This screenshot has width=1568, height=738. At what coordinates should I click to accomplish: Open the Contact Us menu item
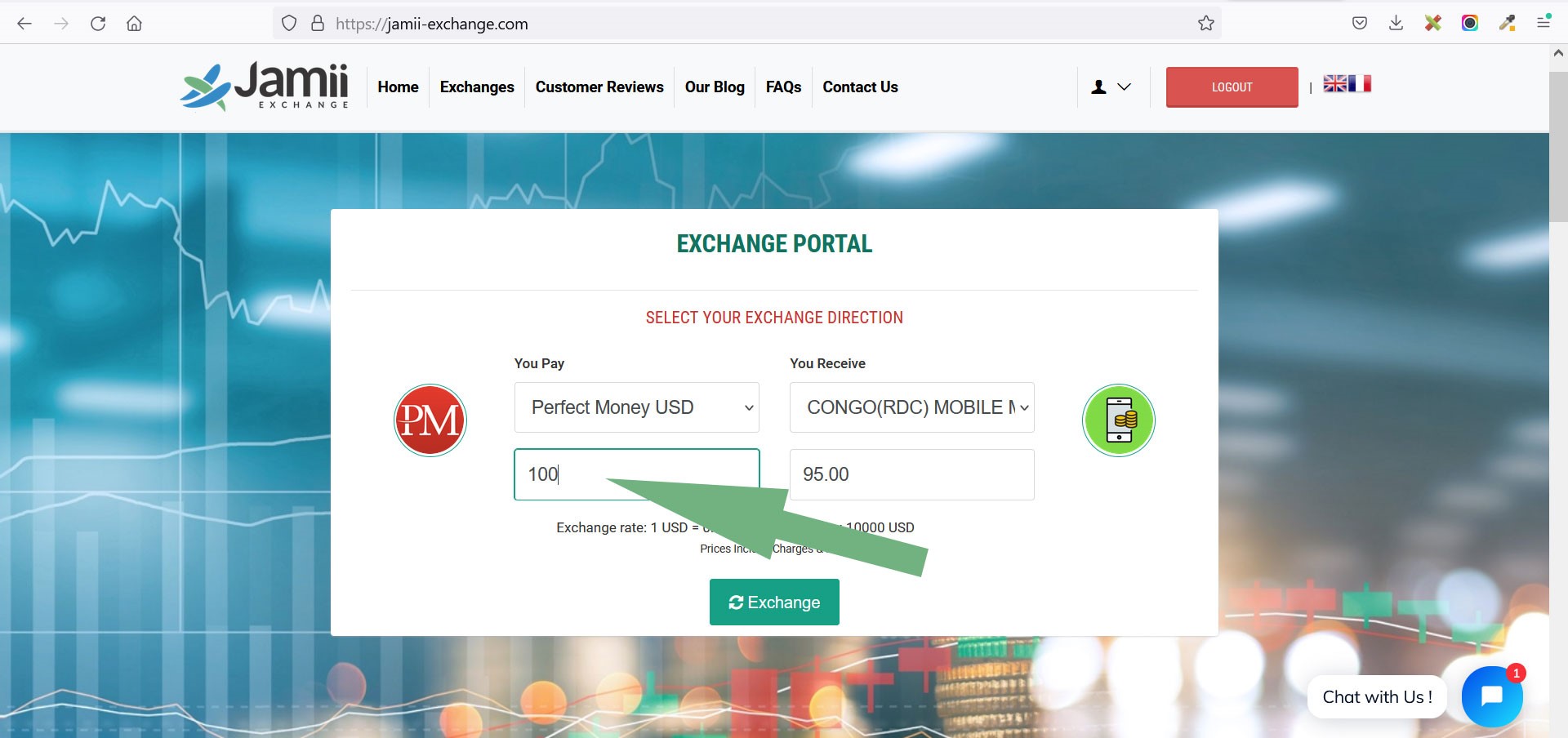click(860, 87)
